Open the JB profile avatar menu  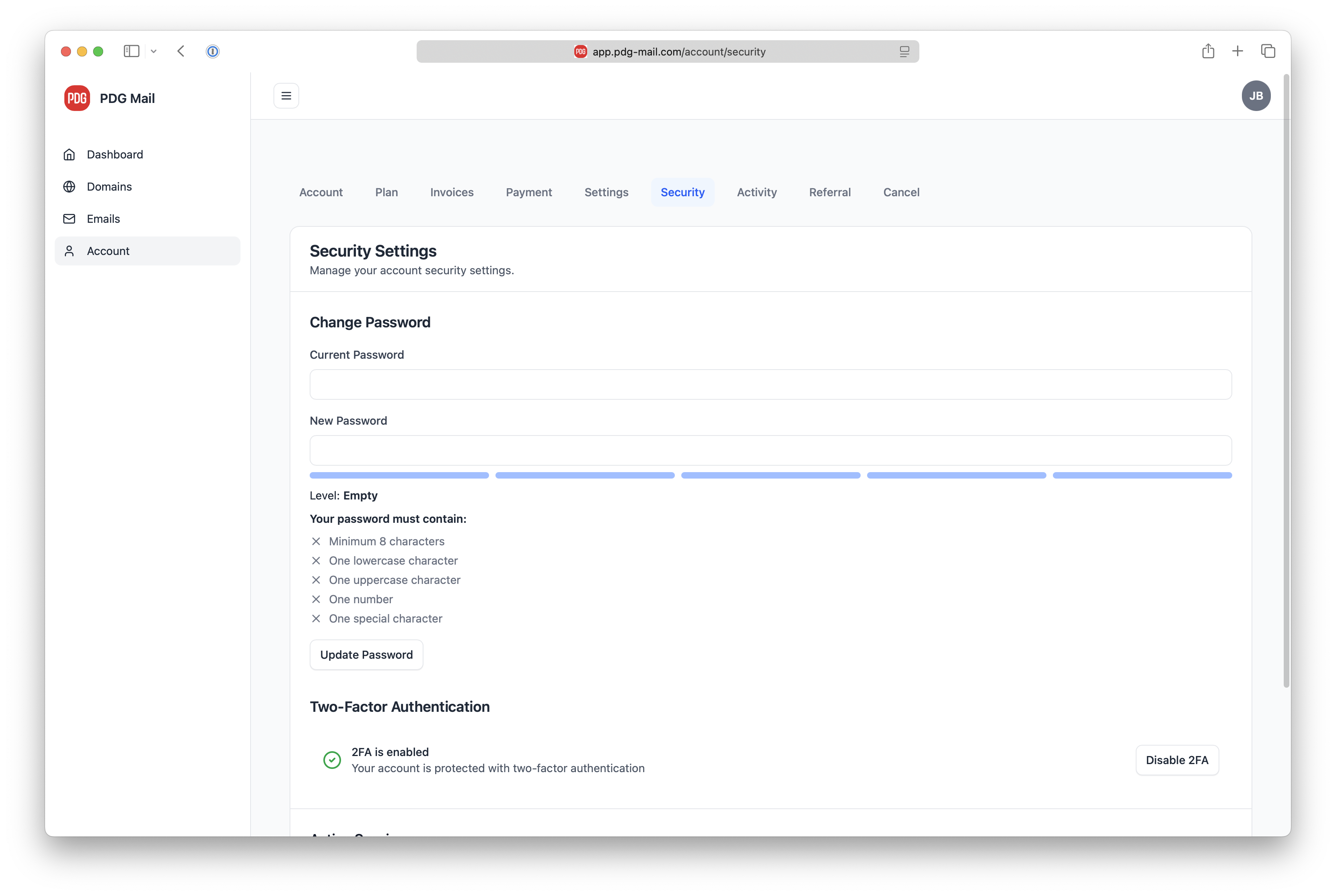1256,95
